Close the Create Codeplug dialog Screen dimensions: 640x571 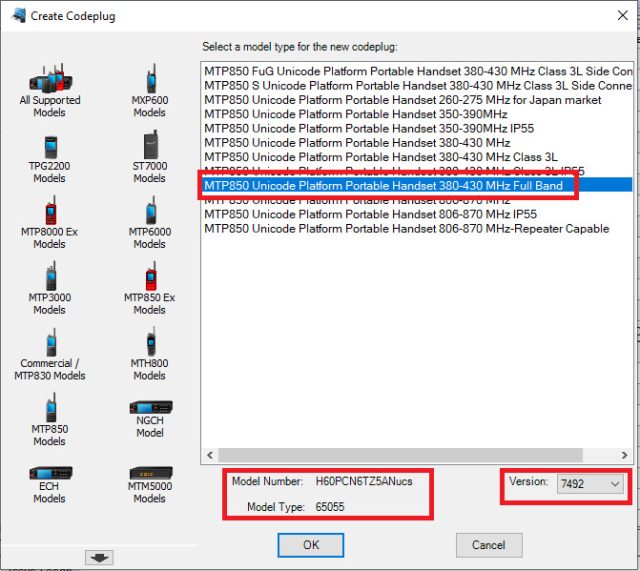[622, 16]
